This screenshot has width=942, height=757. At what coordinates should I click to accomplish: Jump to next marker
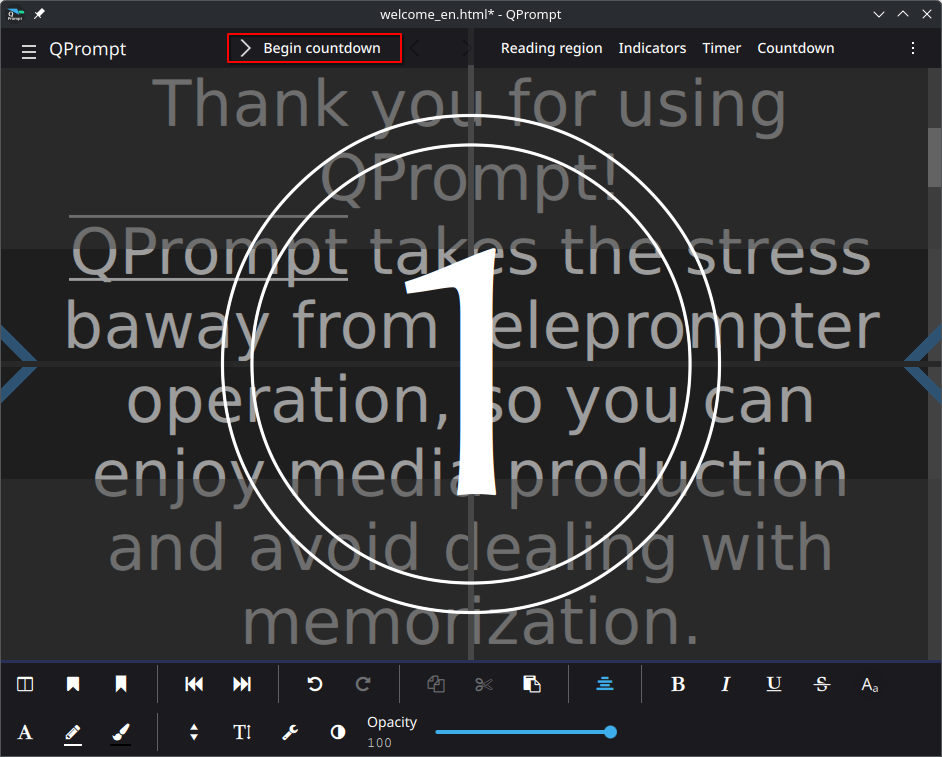click(x=242, y=684)
